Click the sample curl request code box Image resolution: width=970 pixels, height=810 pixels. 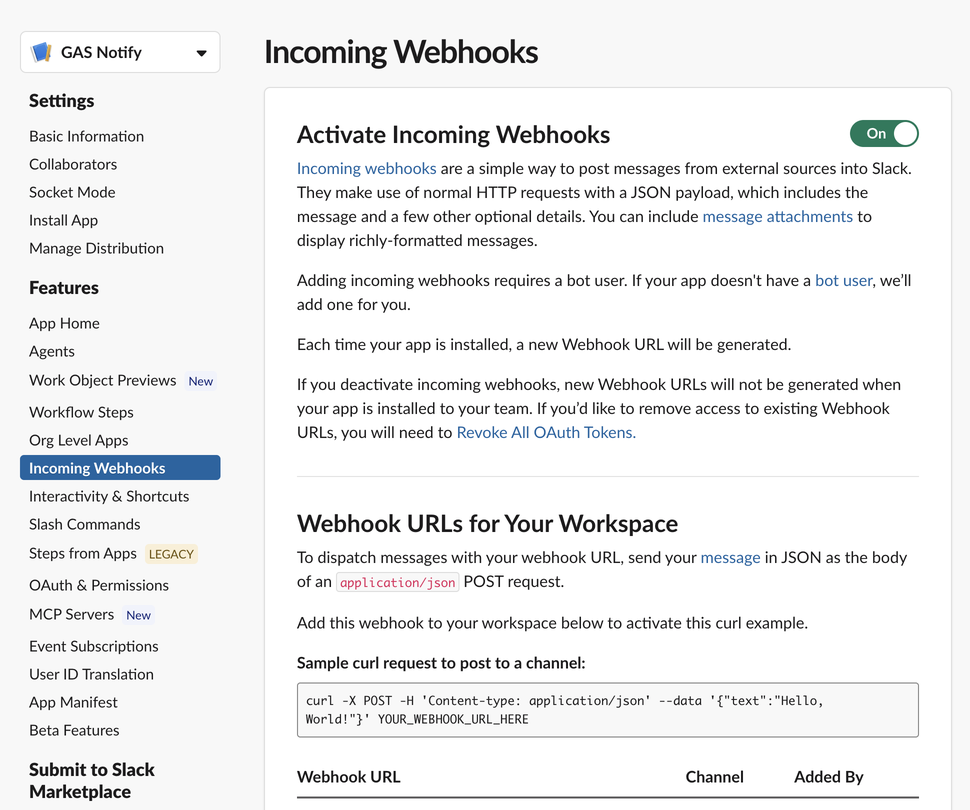(x=607, y=710)
